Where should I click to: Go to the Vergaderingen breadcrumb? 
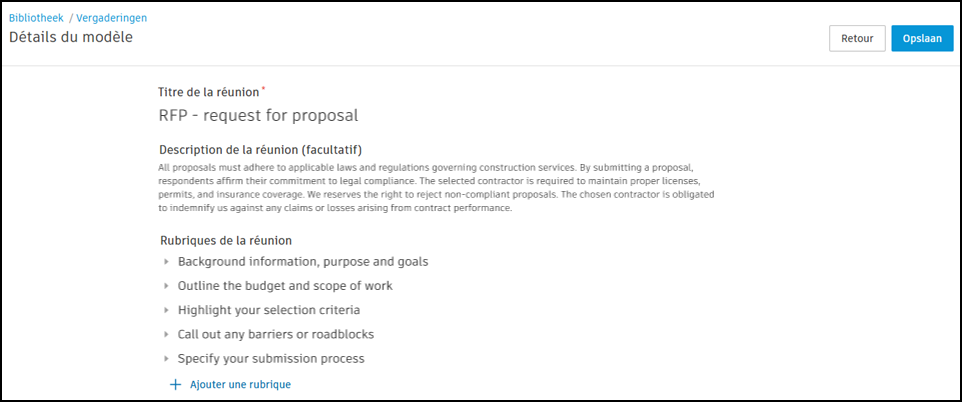click(x=111, y=18)
